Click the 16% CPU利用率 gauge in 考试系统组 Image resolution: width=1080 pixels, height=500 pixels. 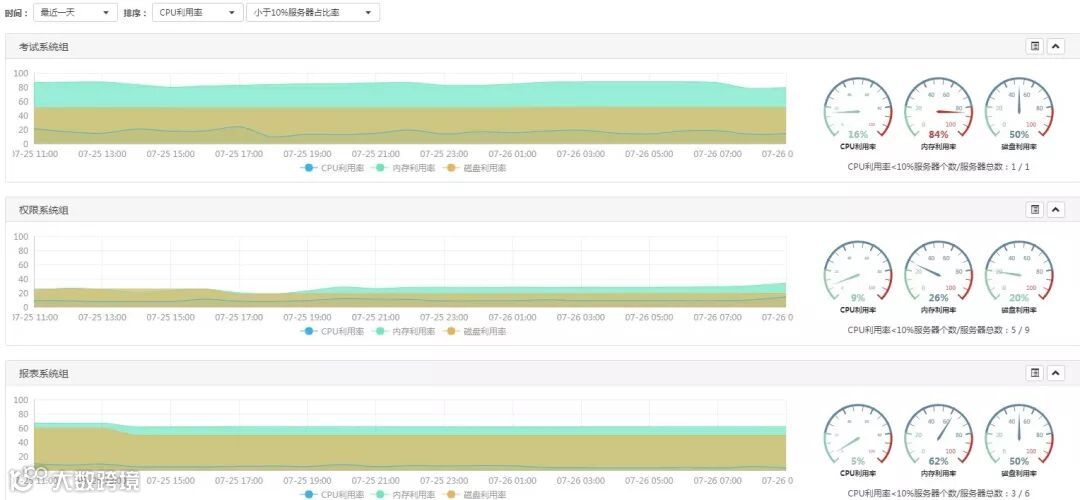858,112
